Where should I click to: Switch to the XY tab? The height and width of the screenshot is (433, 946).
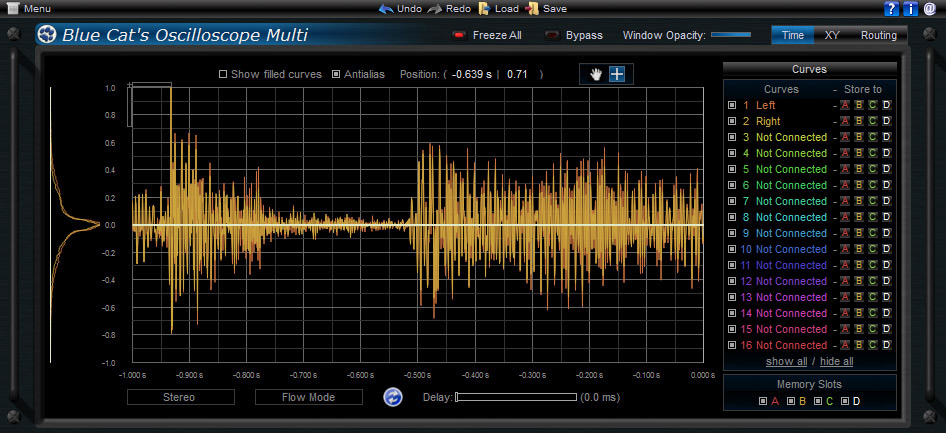click(x=831, y=35)
